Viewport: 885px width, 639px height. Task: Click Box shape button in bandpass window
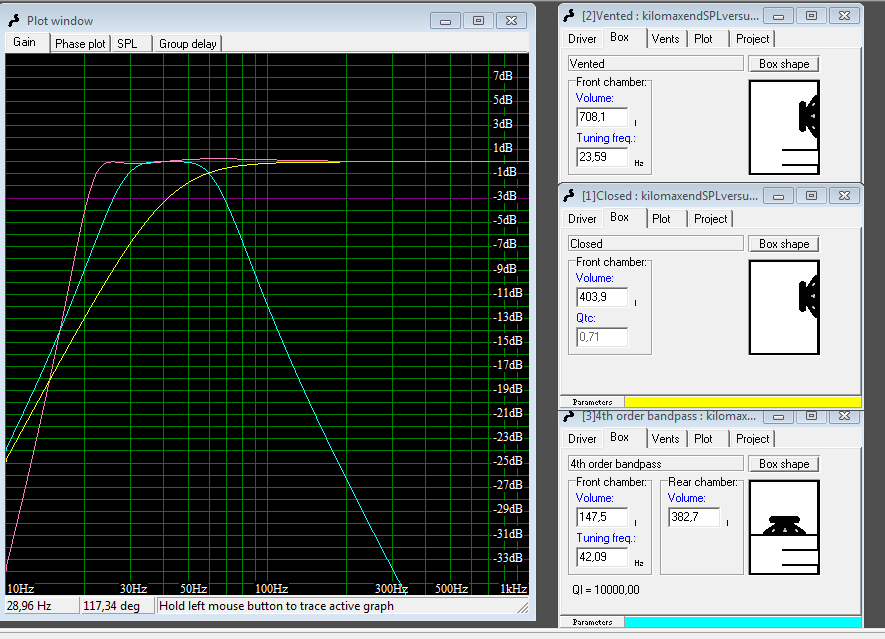click(784, 464)
